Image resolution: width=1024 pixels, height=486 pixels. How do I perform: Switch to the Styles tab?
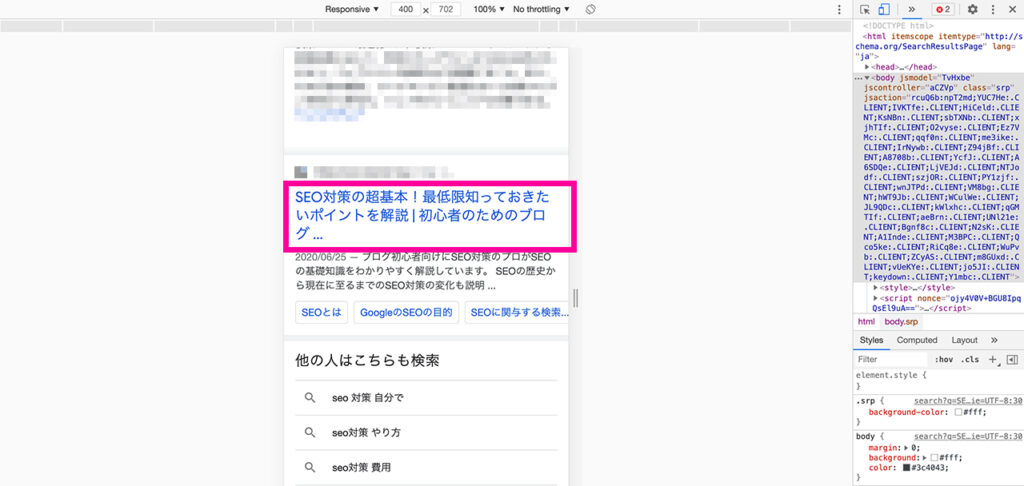tap(871, 340)
